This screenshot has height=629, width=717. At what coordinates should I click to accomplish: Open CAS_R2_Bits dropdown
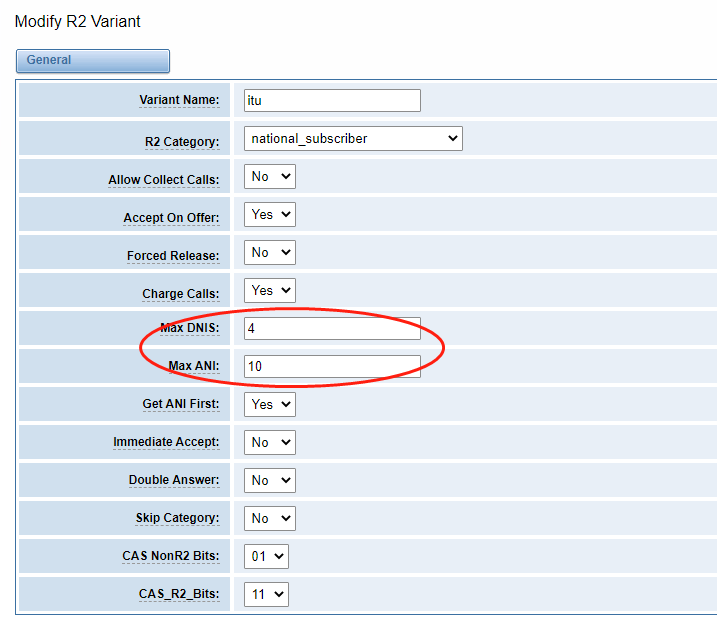point(266,594)
